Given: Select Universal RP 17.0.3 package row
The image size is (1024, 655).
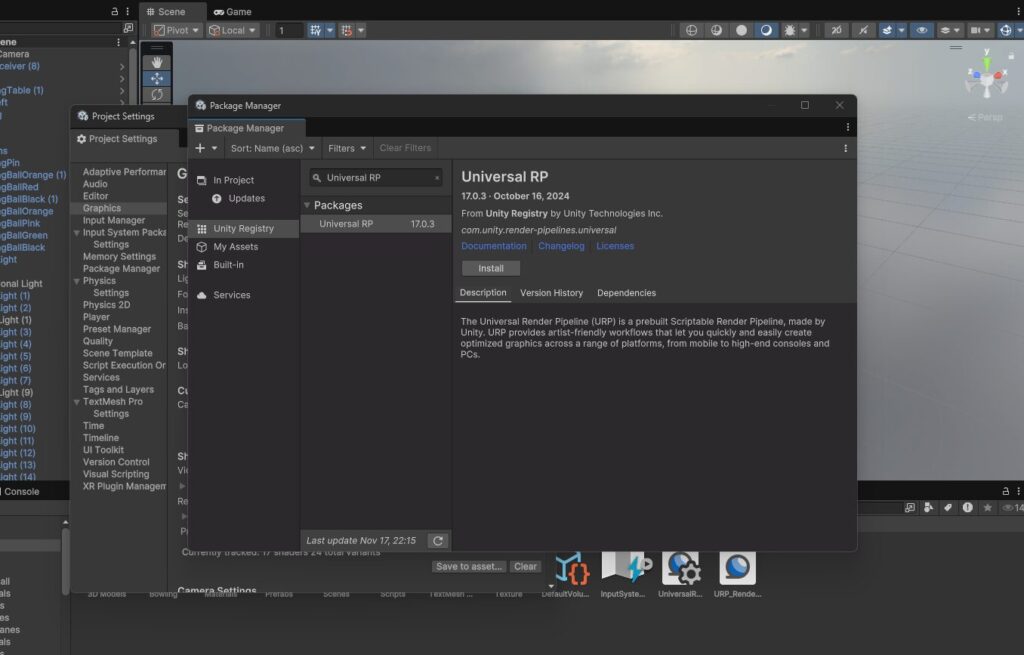Looking at the screenshot, I should pos(376,224).
